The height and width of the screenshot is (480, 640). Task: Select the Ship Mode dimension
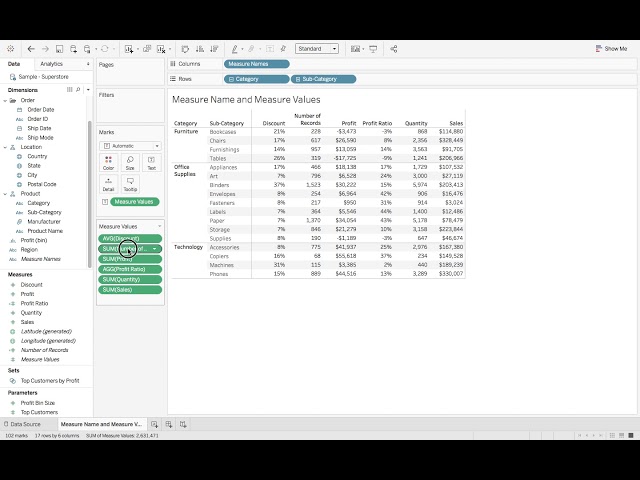(40, 138)
